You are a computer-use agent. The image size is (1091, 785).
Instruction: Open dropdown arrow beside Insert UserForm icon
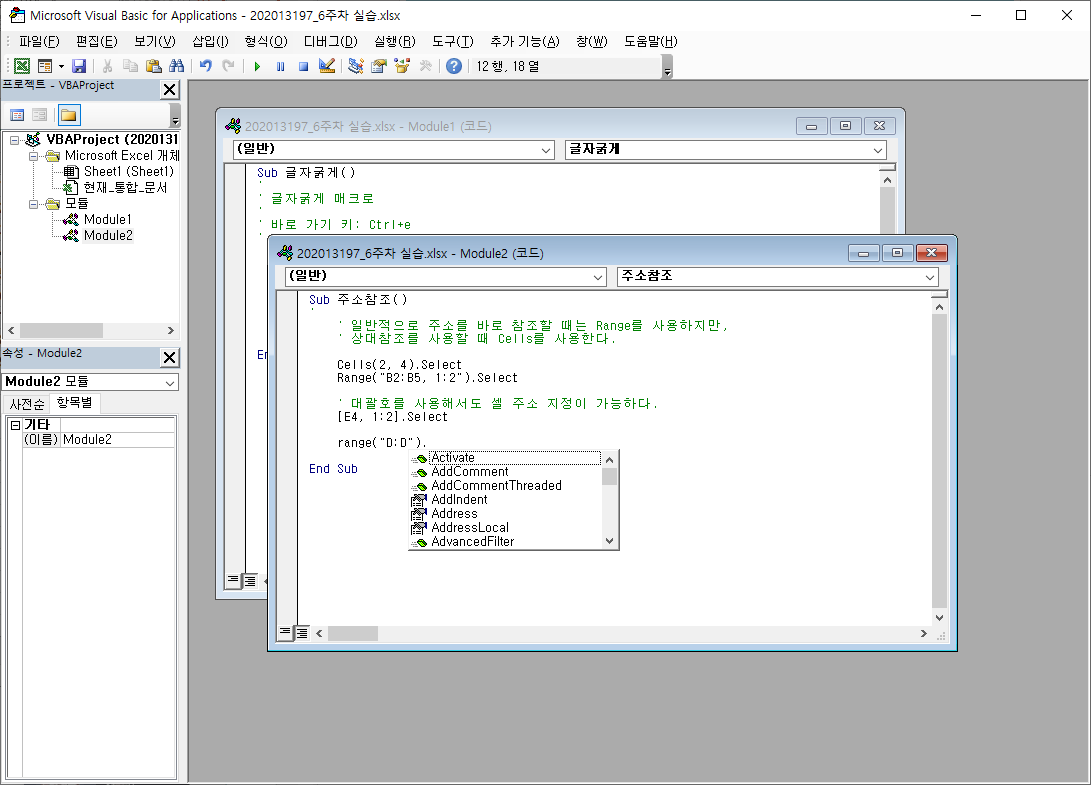[x=61, y=66]
